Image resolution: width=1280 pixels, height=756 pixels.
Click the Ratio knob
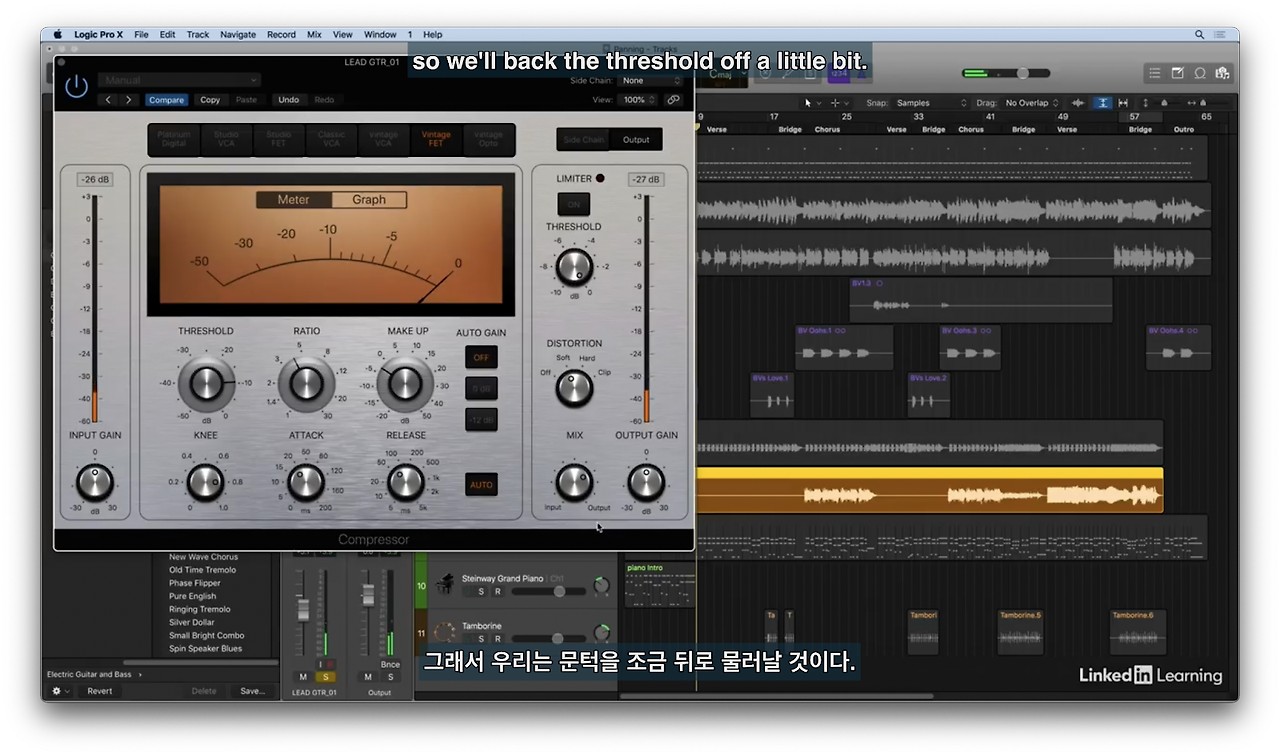pos(306,382)
